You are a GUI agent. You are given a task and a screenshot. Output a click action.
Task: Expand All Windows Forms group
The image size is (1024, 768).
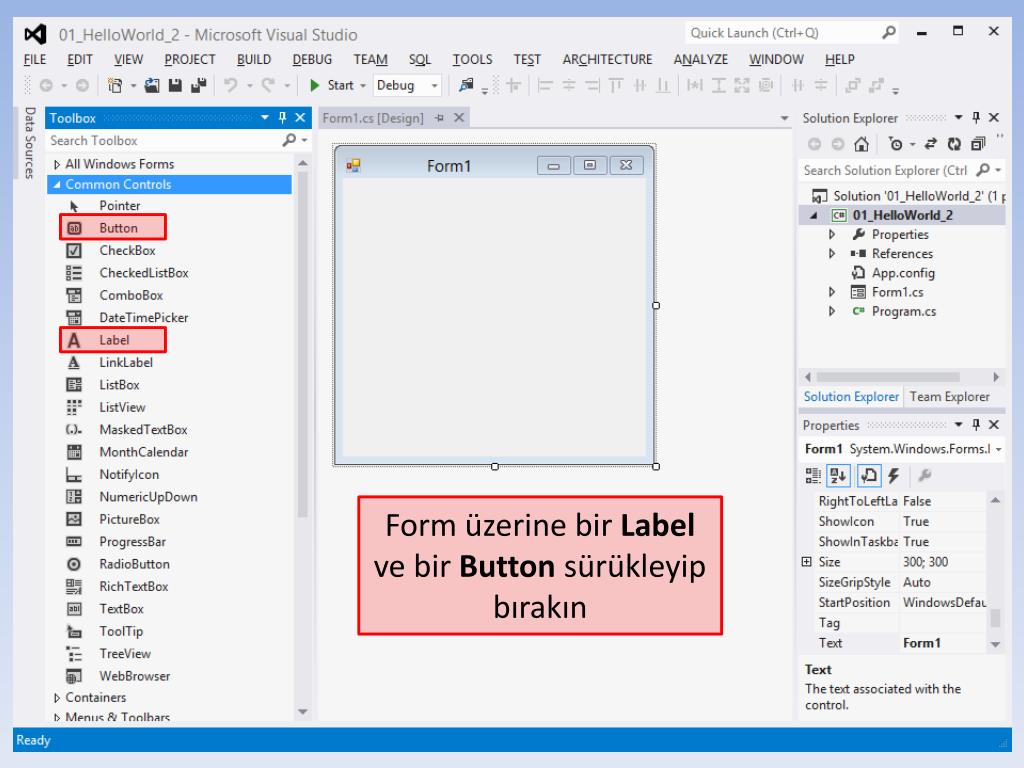[x=57, y=164]
